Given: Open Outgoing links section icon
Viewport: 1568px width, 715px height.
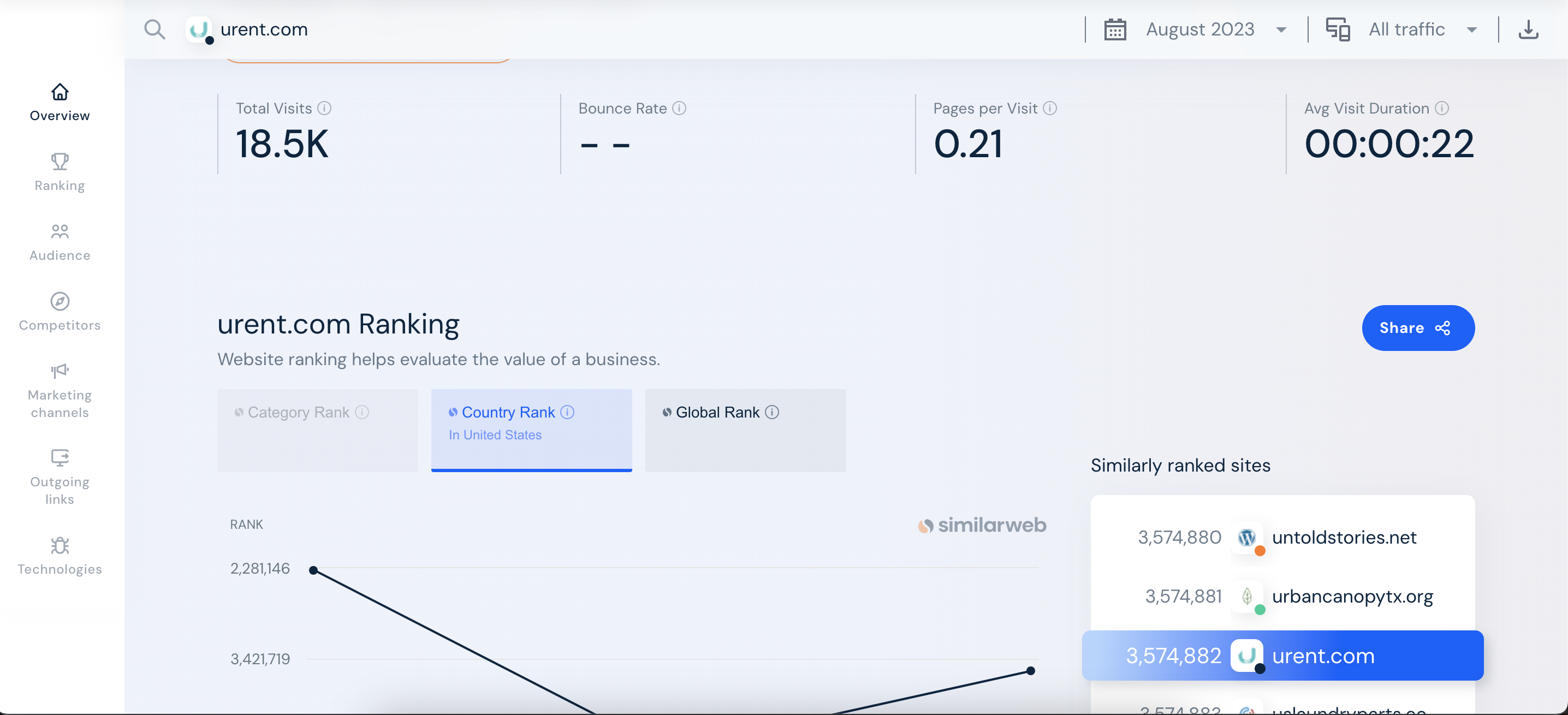Looking at the screenshot, I should click(60, 457).
